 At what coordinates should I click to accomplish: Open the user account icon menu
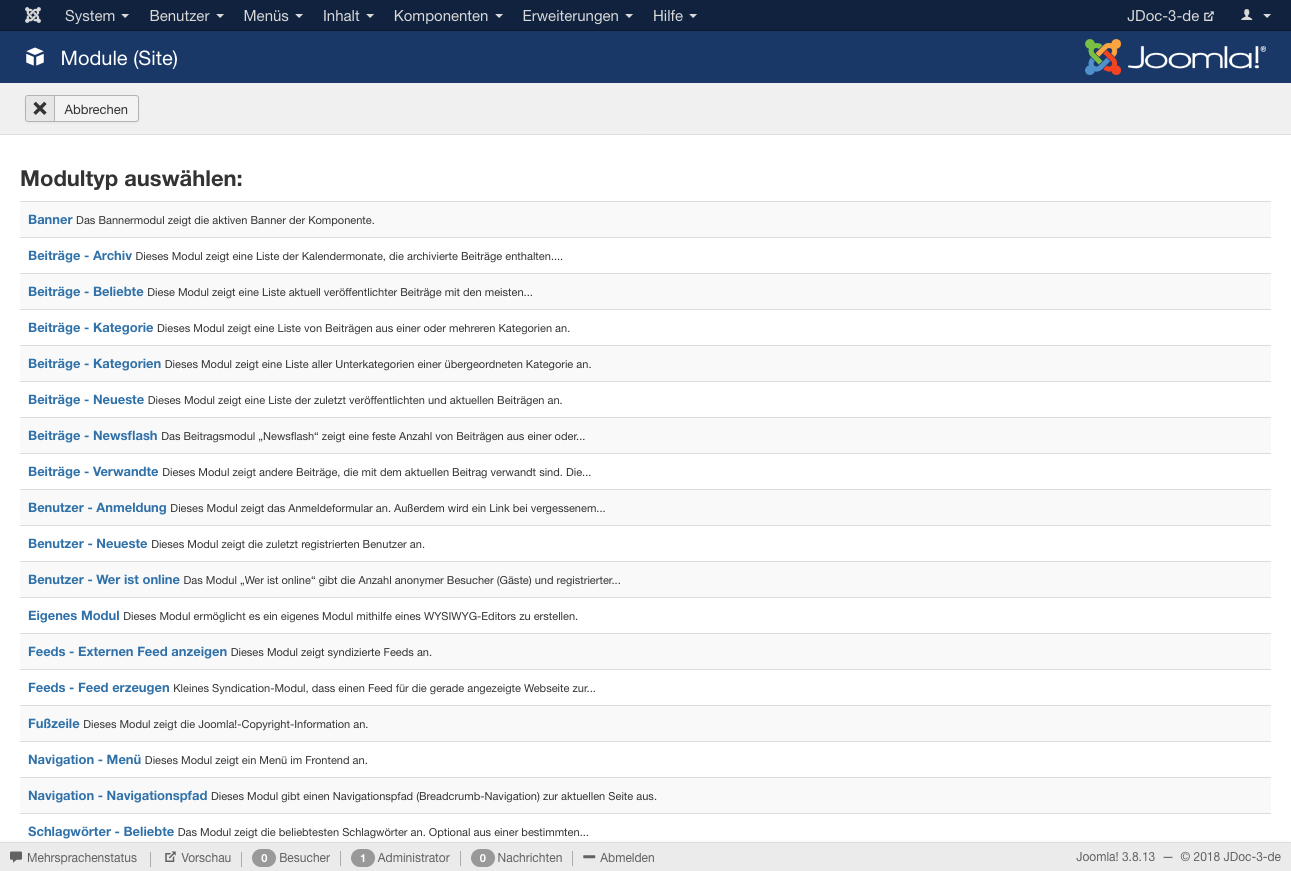(1256, 16)
